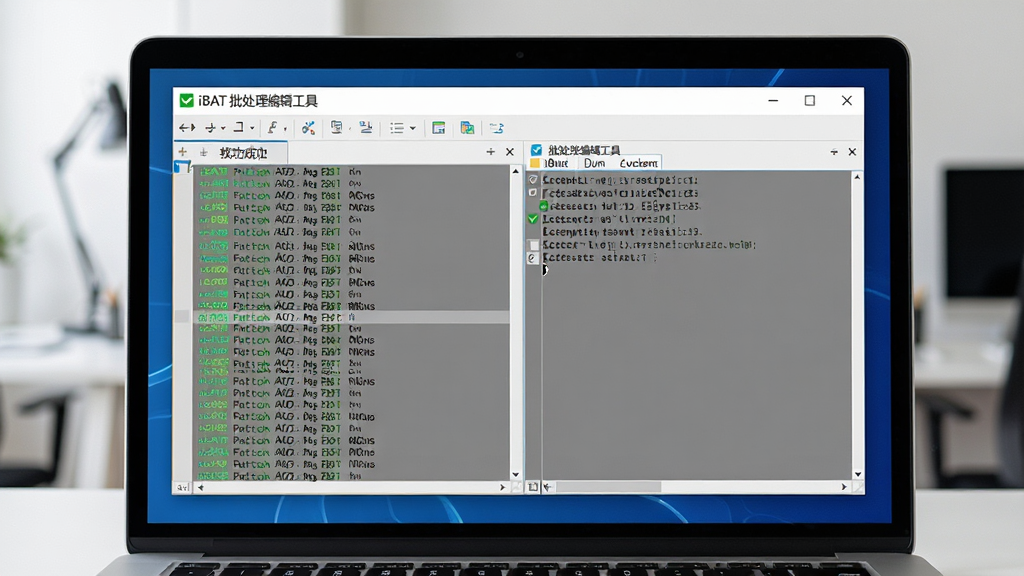Click the pictures gallery toolbar icon
Viewport: 1024px width, 576px height.
tap(467, 128)
